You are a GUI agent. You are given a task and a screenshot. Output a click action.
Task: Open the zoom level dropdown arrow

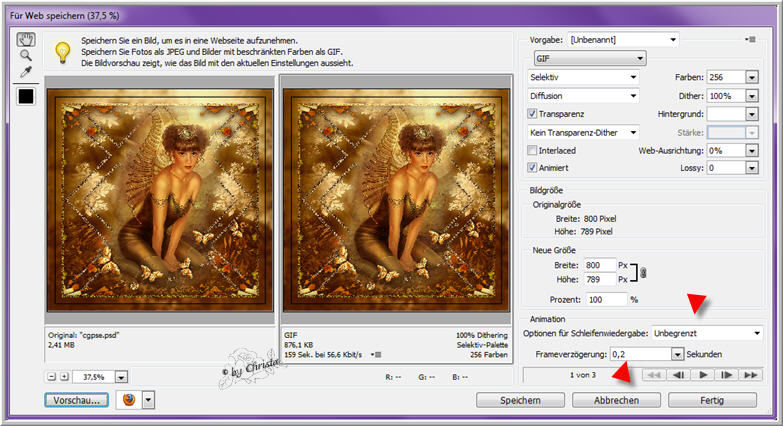(121, 377)
